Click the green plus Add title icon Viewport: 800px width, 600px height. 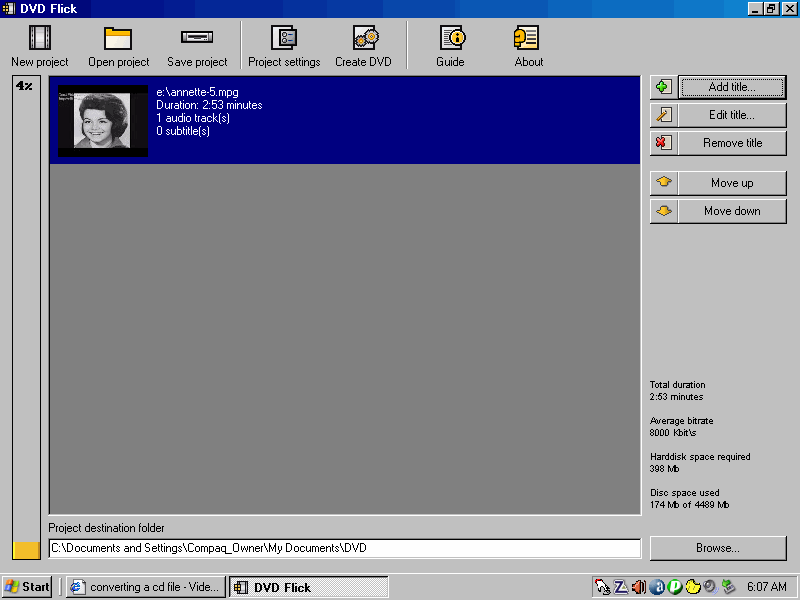click(664, 87)
